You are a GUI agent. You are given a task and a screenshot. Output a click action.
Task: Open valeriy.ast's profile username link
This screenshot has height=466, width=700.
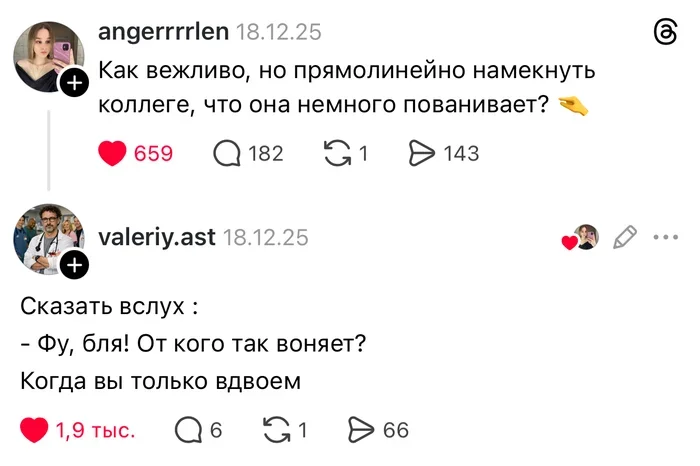[x=156, y=237]
